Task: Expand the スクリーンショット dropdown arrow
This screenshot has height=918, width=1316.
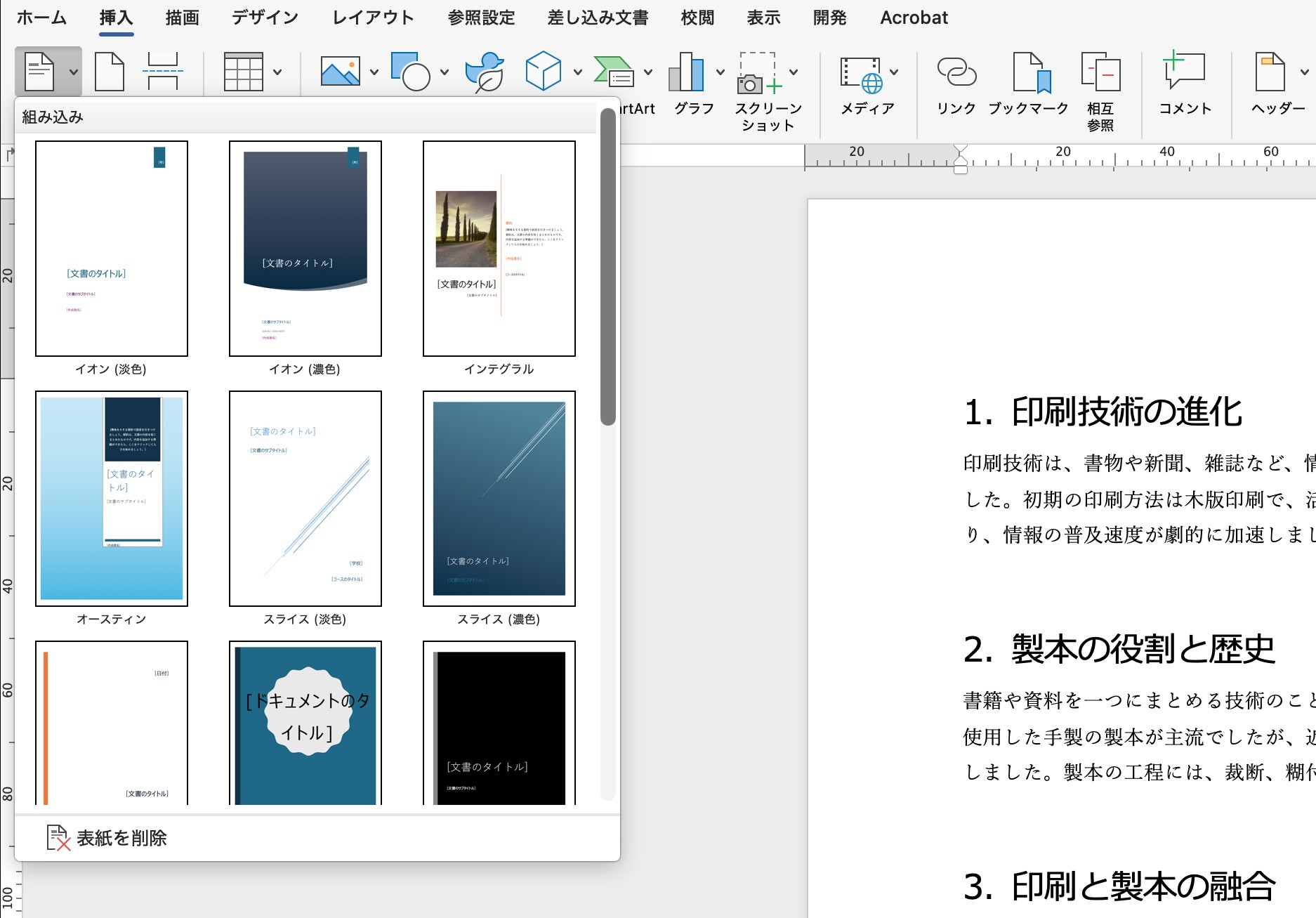Action: click(794, 72)
